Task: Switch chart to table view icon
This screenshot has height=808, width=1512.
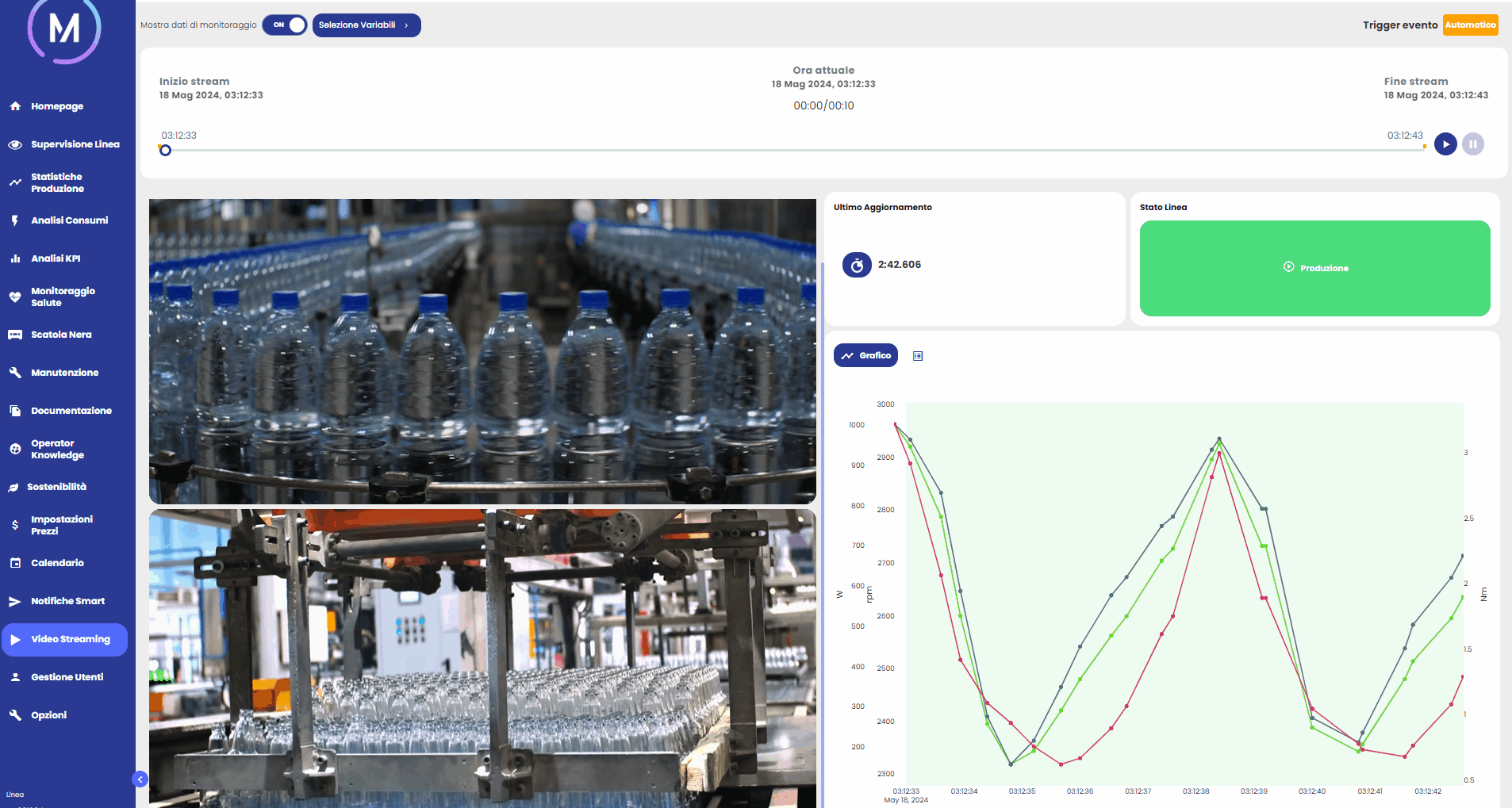Action: pyautogui.click(x=918, y=356)
